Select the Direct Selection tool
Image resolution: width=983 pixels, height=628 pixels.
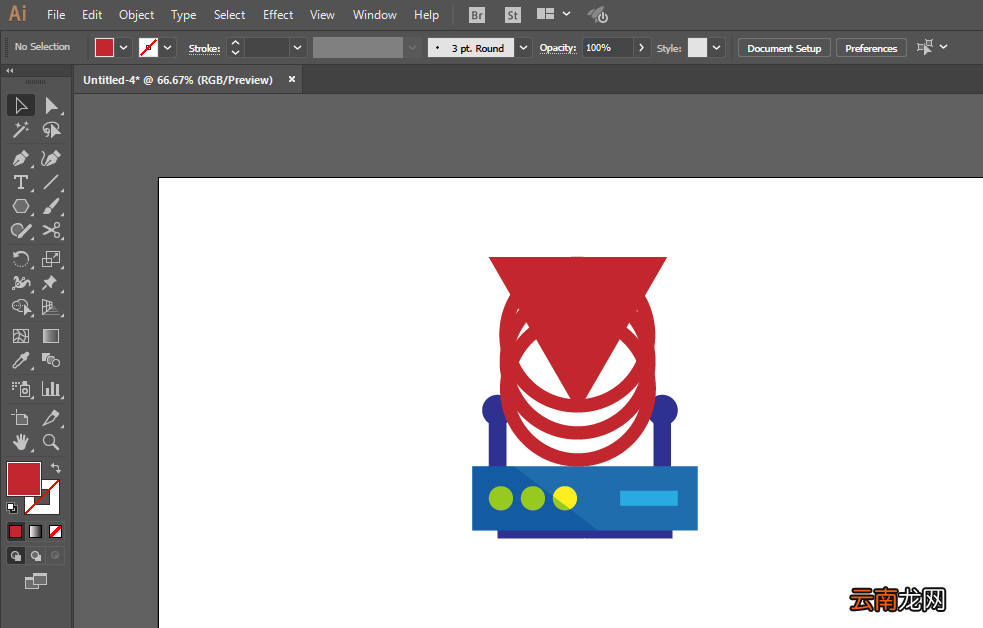coord(51,105)
